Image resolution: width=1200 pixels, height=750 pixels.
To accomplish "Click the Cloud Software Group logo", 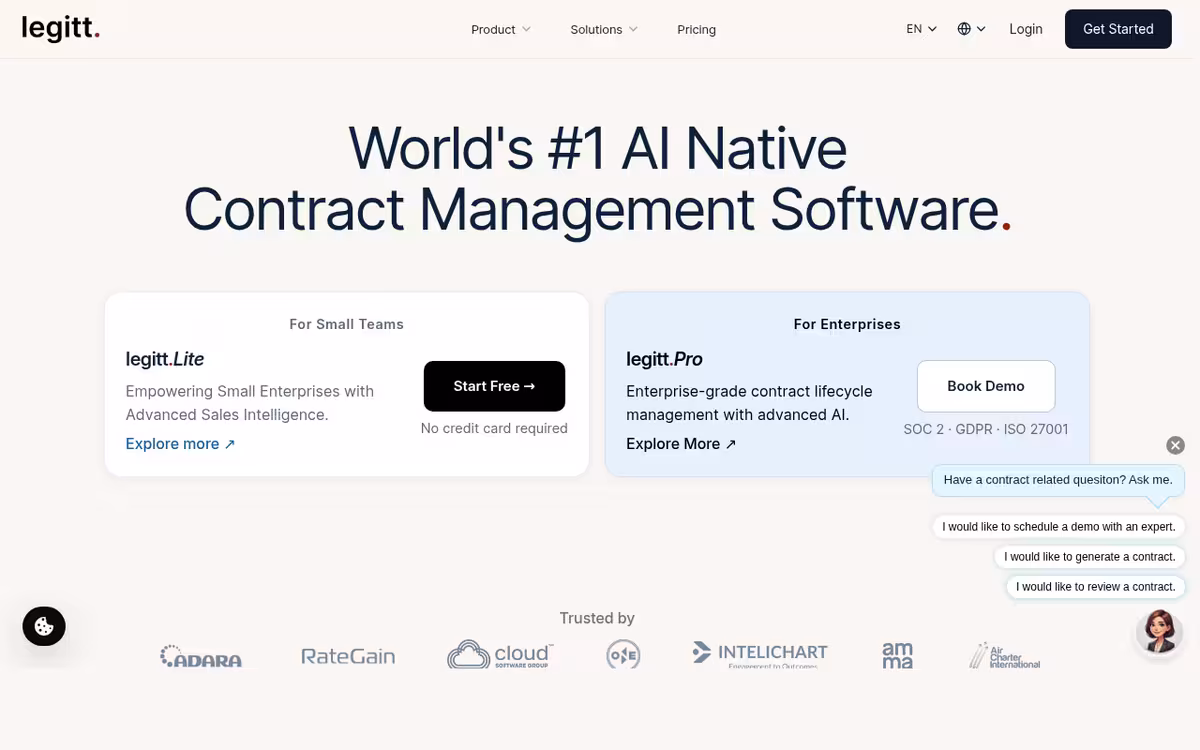I will [x=500, y=655].
